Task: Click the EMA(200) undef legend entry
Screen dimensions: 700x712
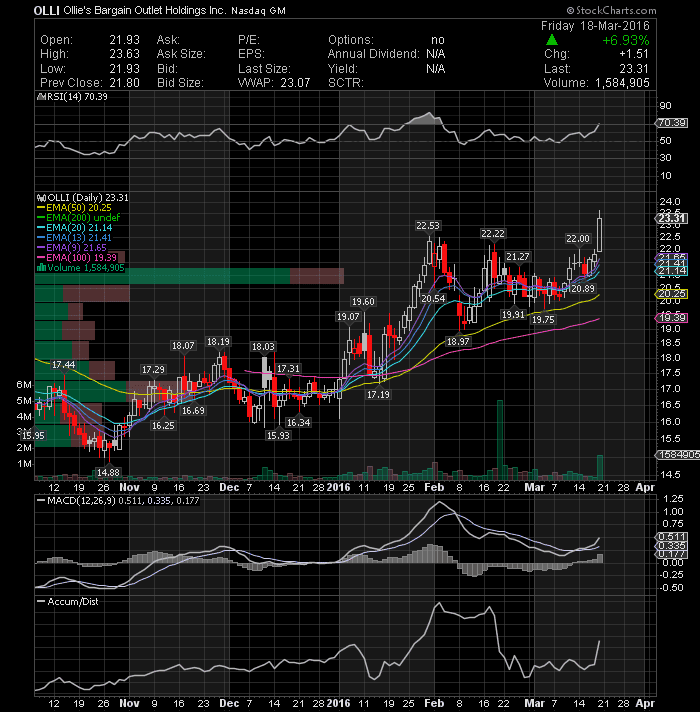Action: pos(79,218)
